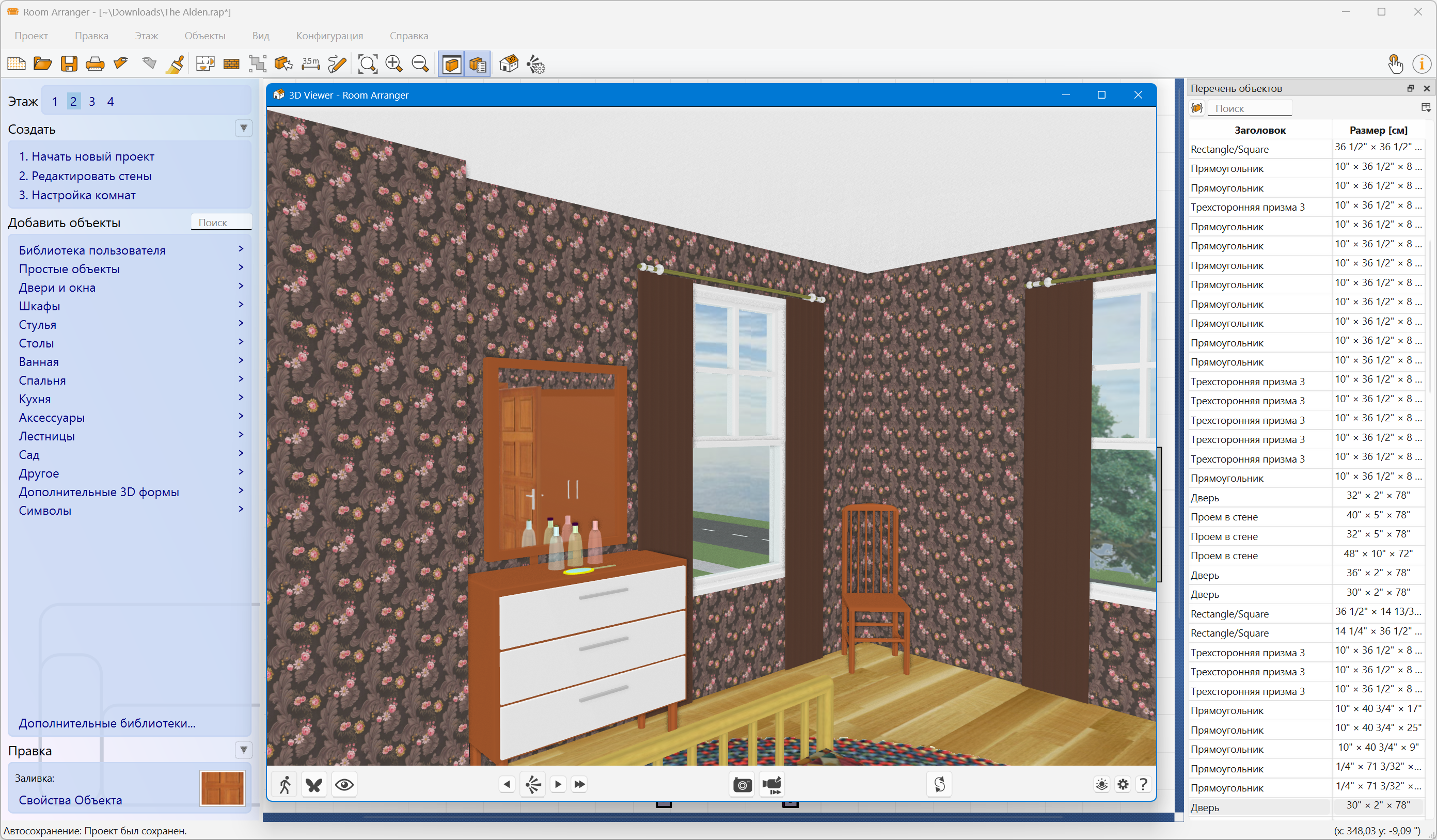
Task: Switch to walk mode in 3D viewer
Action: pyautogui.click(x=285, y=785)
